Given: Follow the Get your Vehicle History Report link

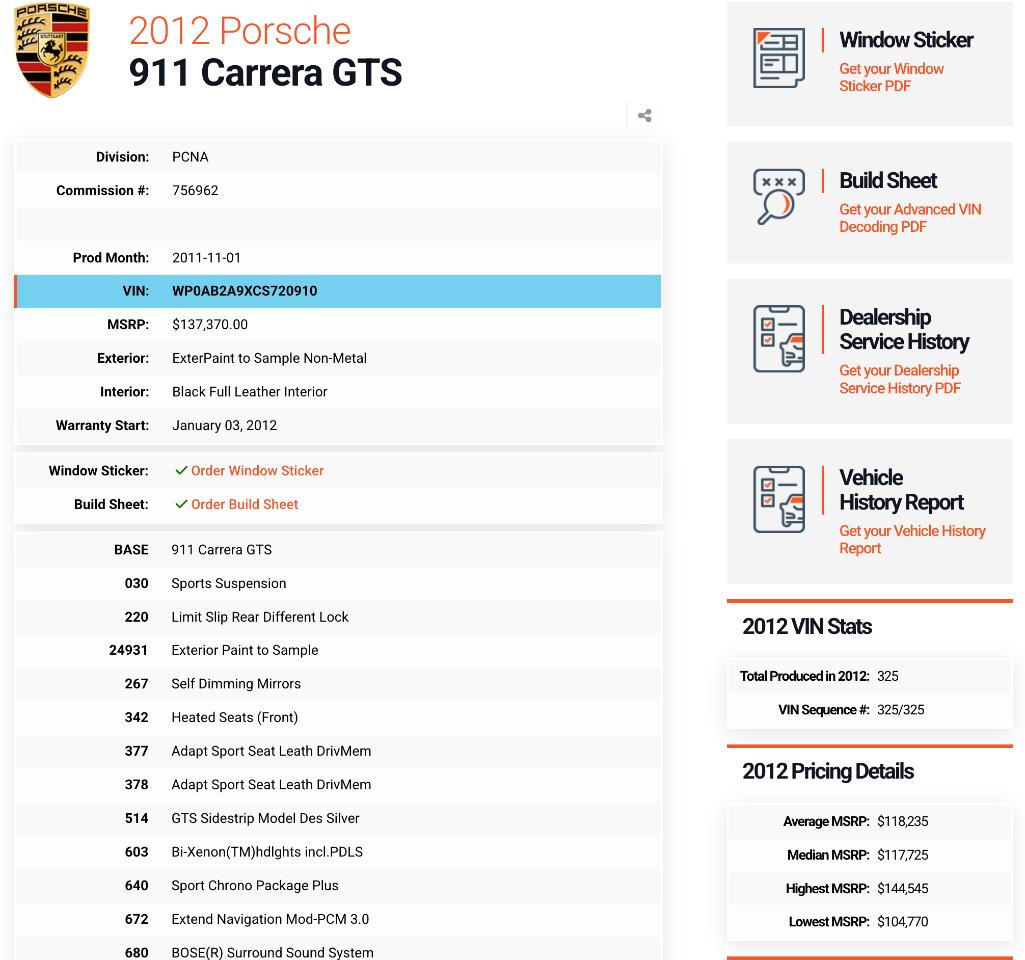Looking at the screenshot, I should (912, 539).
